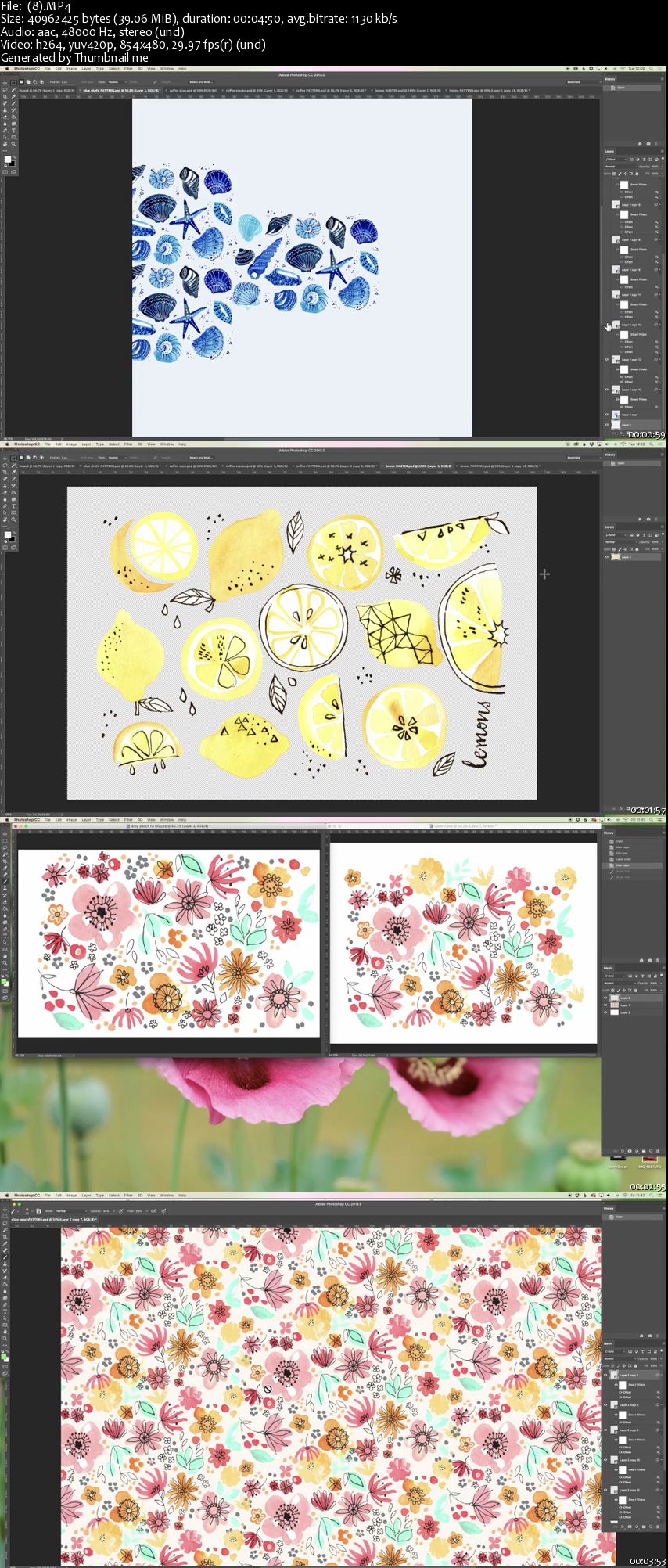The image size is (668, 1568).
Task: Switch to lemon MASTER.psd tab in the lemons frame
Action: tap(416, 466)
